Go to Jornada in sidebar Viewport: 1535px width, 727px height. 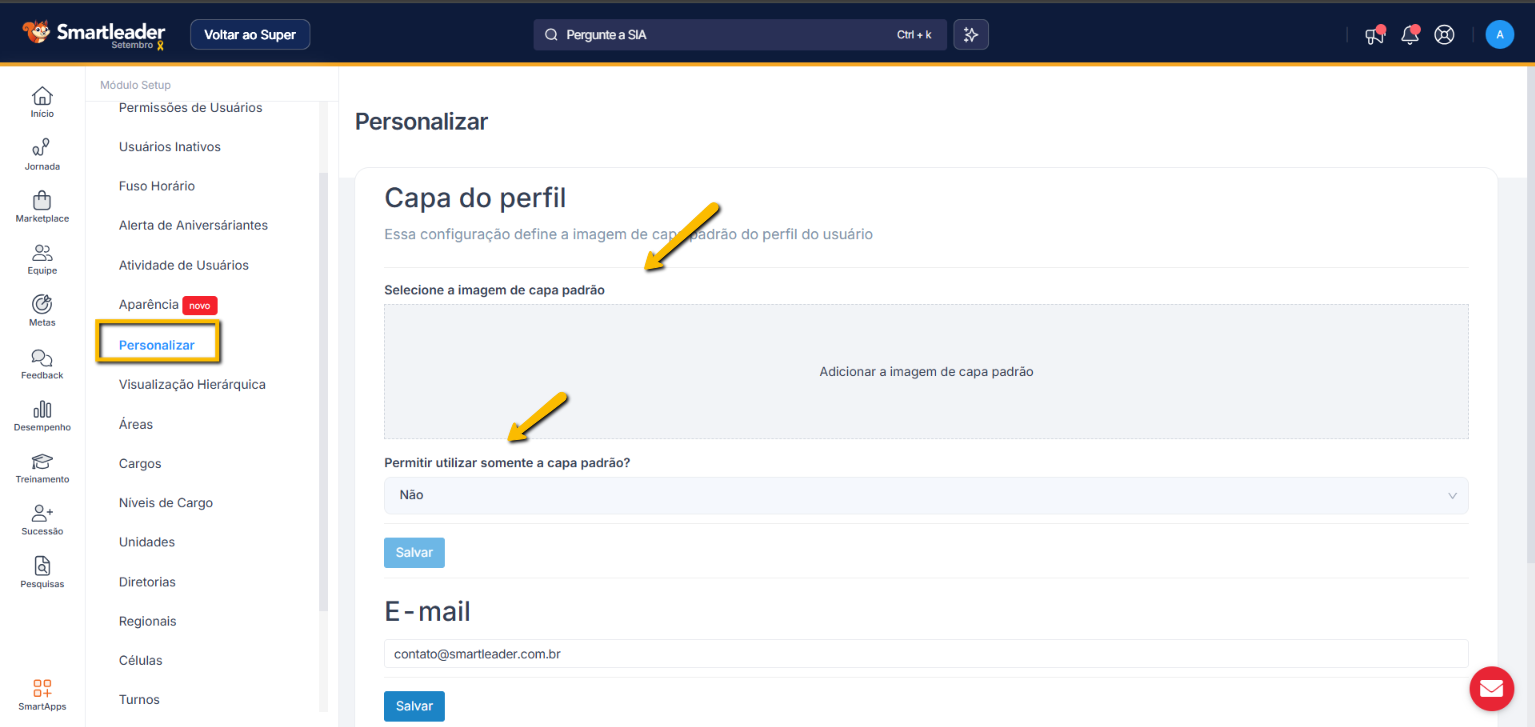(42, 149)
